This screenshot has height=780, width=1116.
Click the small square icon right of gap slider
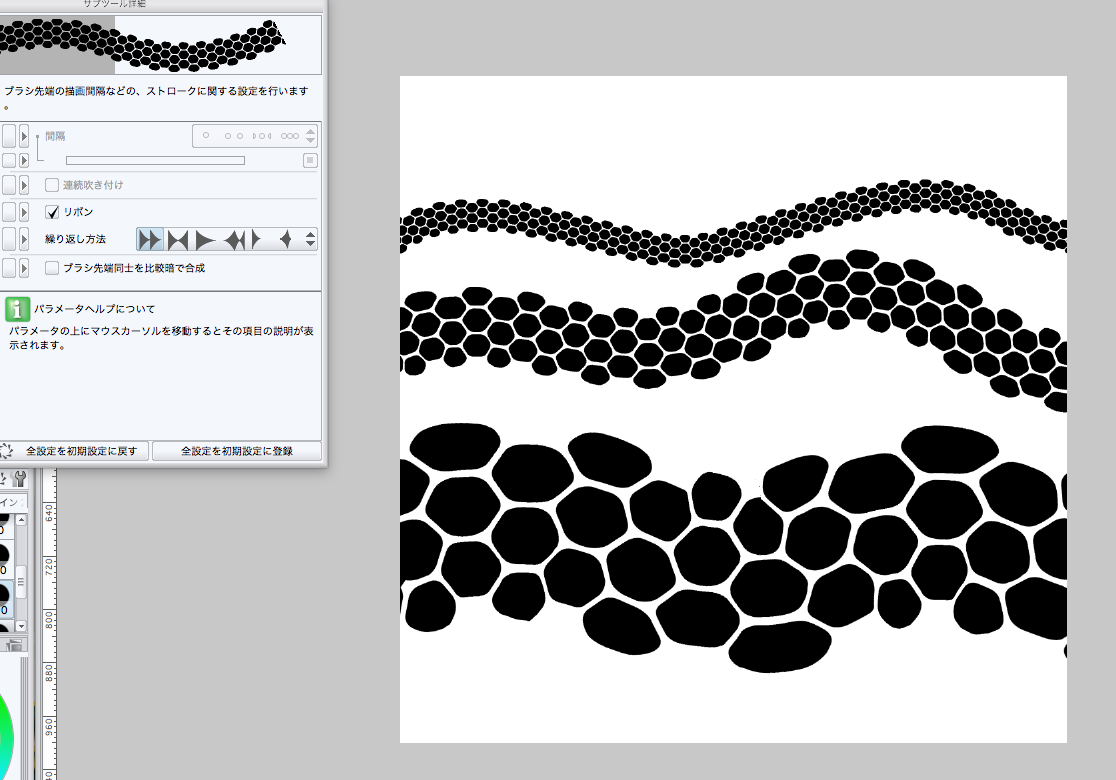(x=310, y=160)
